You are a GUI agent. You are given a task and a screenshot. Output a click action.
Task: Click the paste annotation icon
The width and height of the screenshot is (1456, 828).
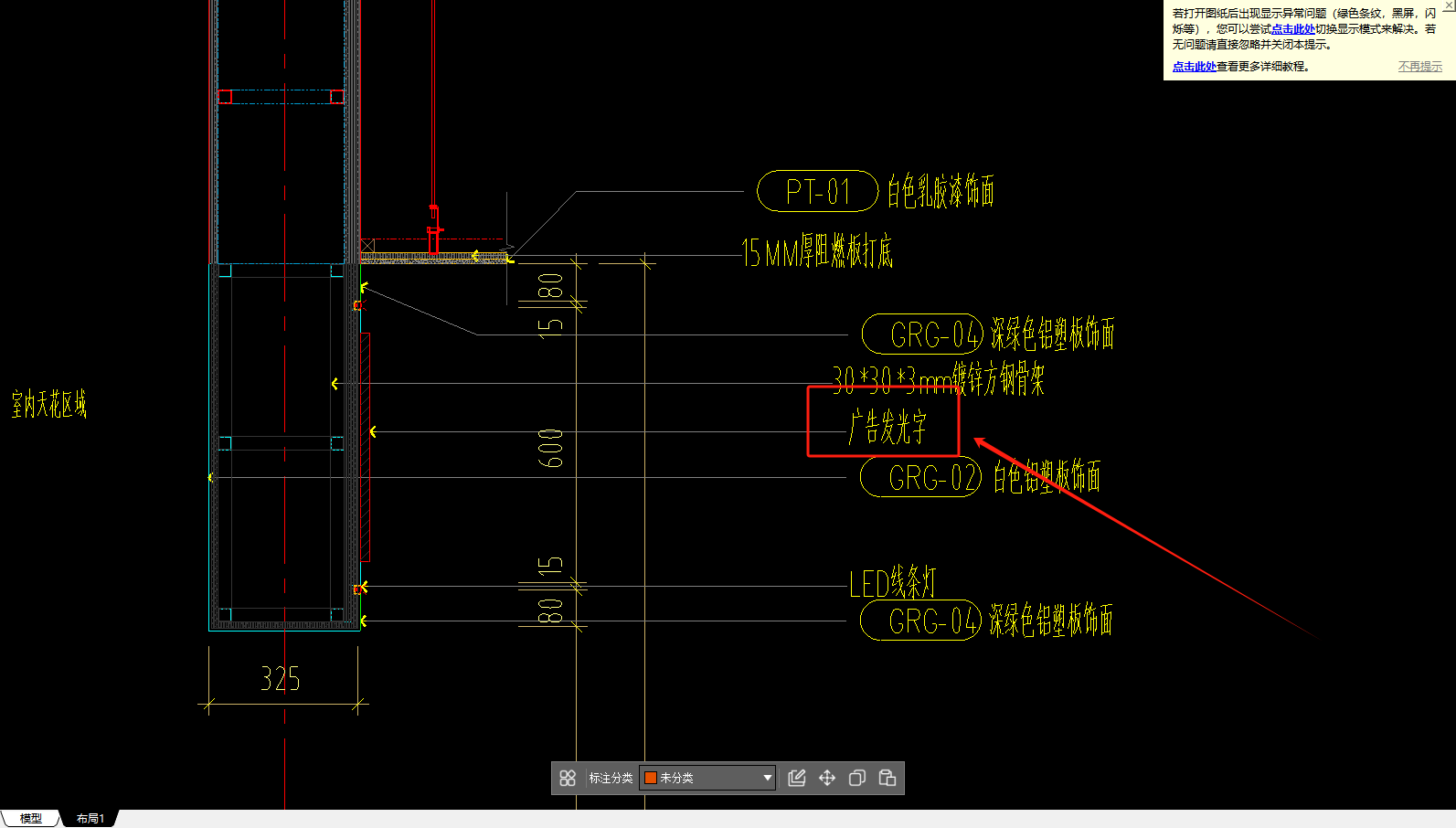coord(887,778)
